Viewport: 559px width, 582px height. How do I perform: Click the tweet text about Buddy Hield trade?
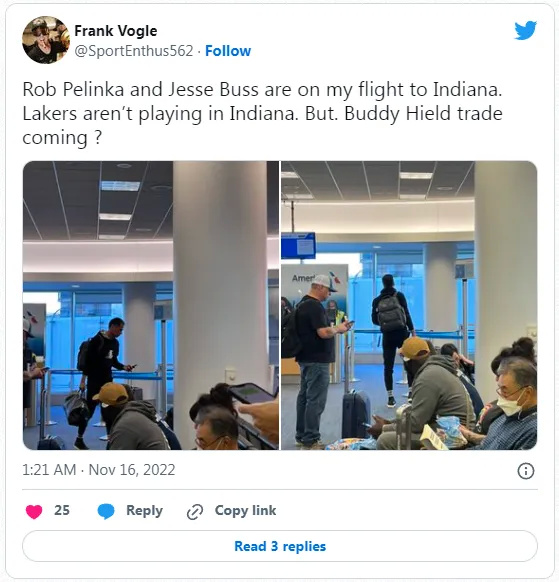coord(262,113)
